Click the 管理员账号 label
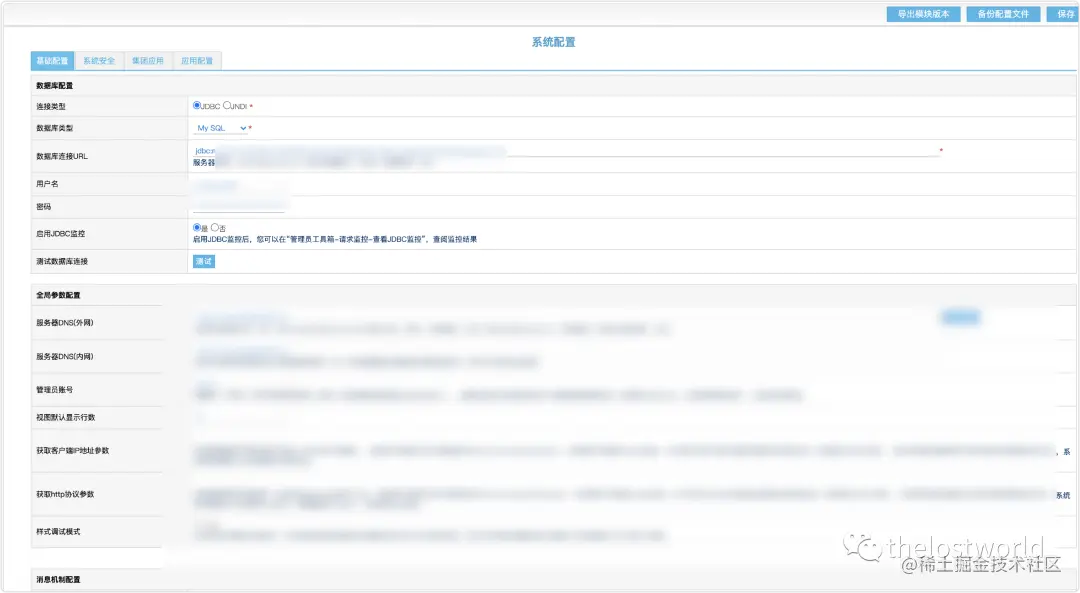Viewport: 1080px width, 593px height. [x=54, y=389]
